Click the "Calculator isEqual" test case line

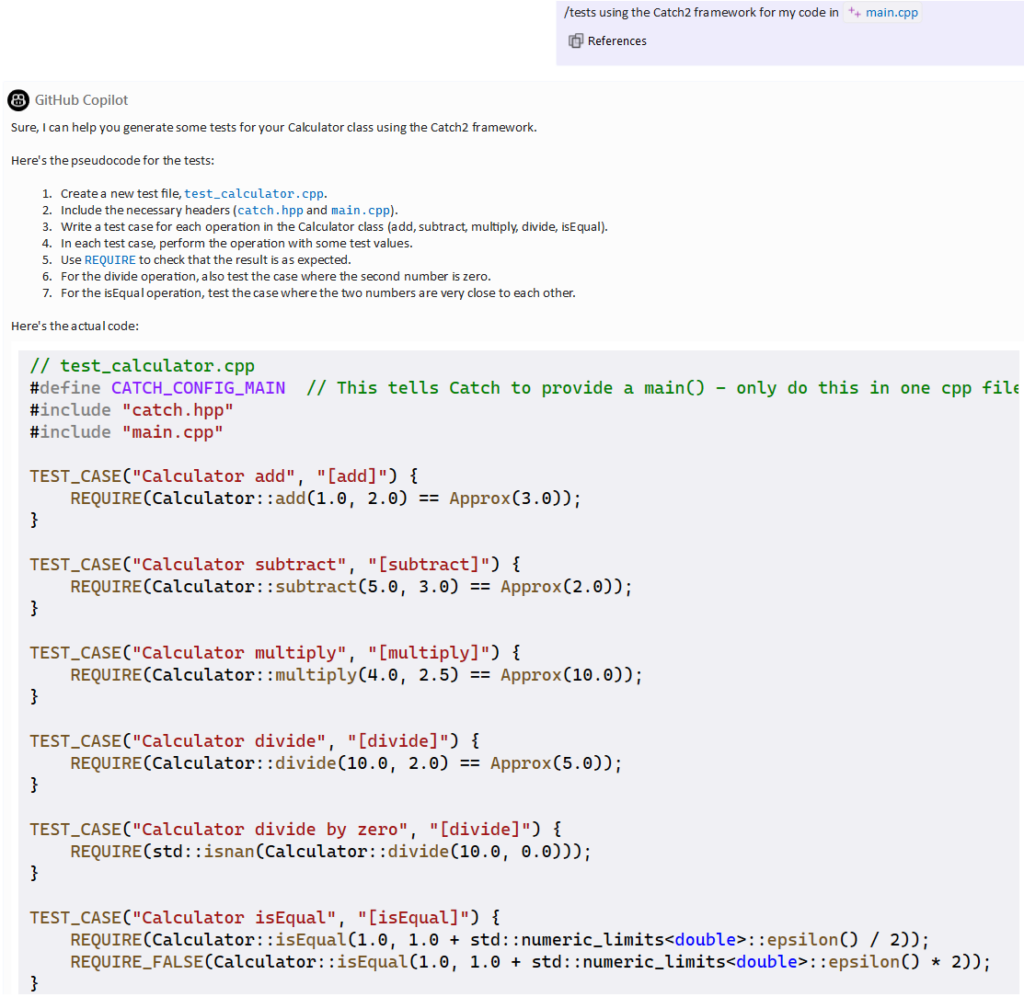(x=264, y=917)
